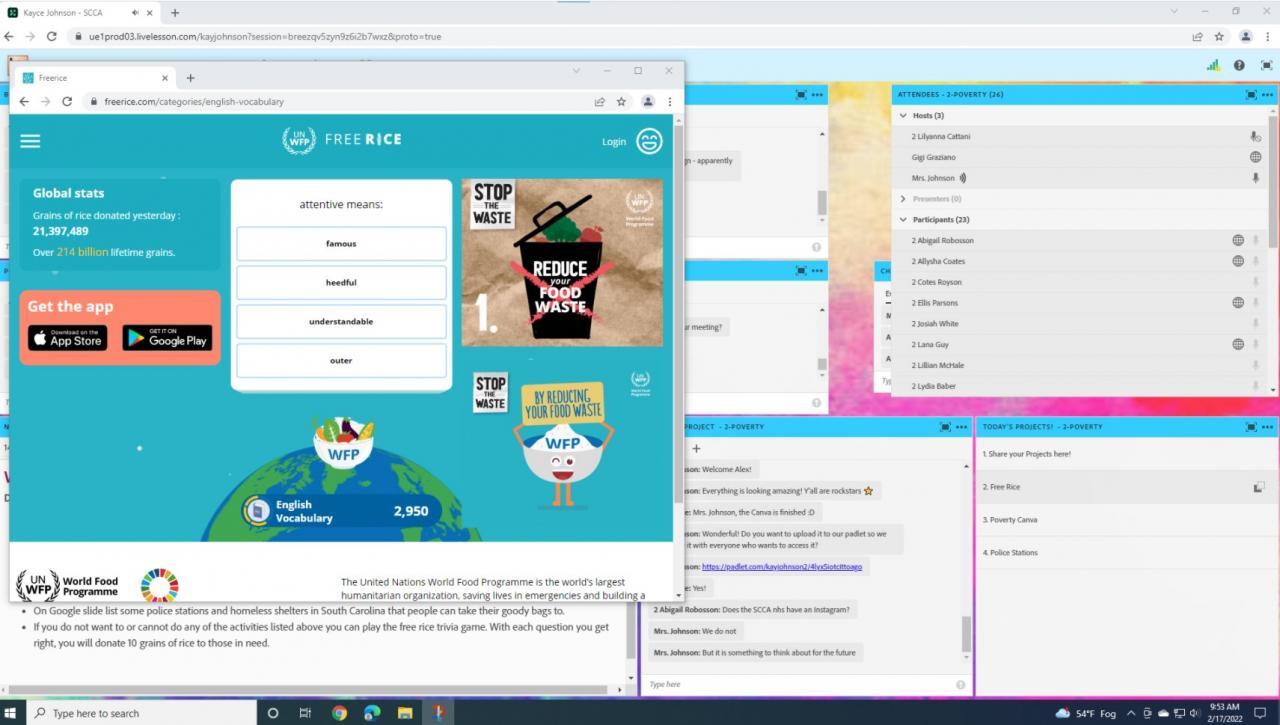Viewport: 1280px width, 725px height.
Task: Expand the Presenters (0) group
Action: point(903,199)
